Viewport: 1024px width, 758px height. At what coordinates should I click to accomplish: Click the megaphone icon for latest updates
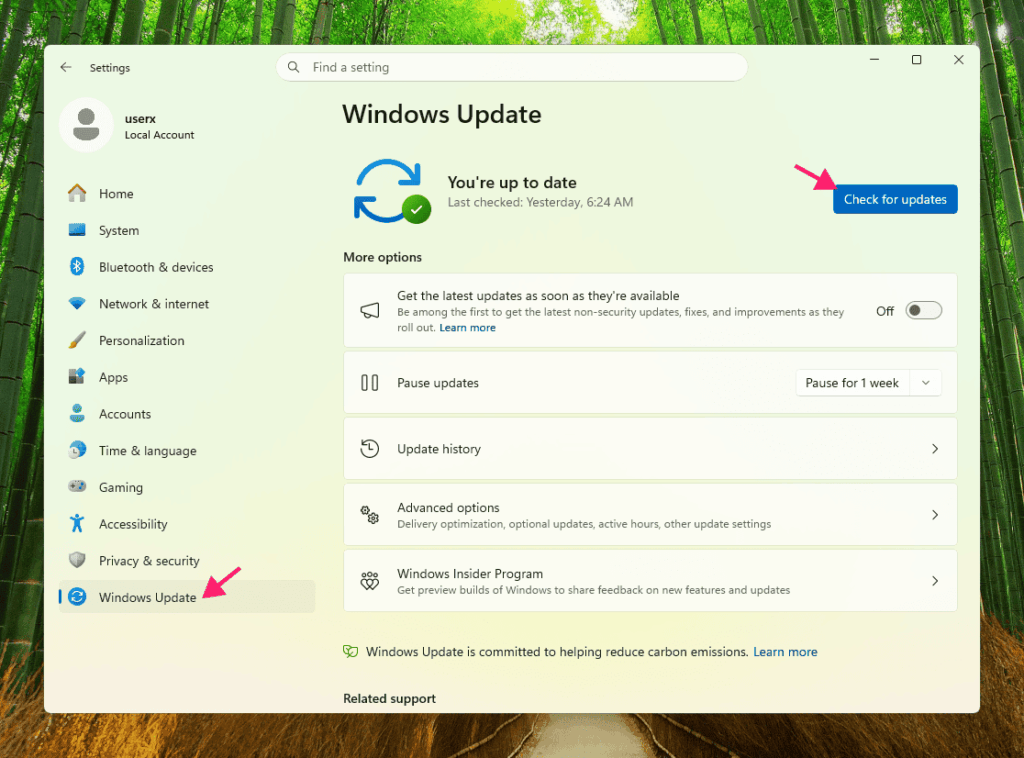tap(370, 311)
